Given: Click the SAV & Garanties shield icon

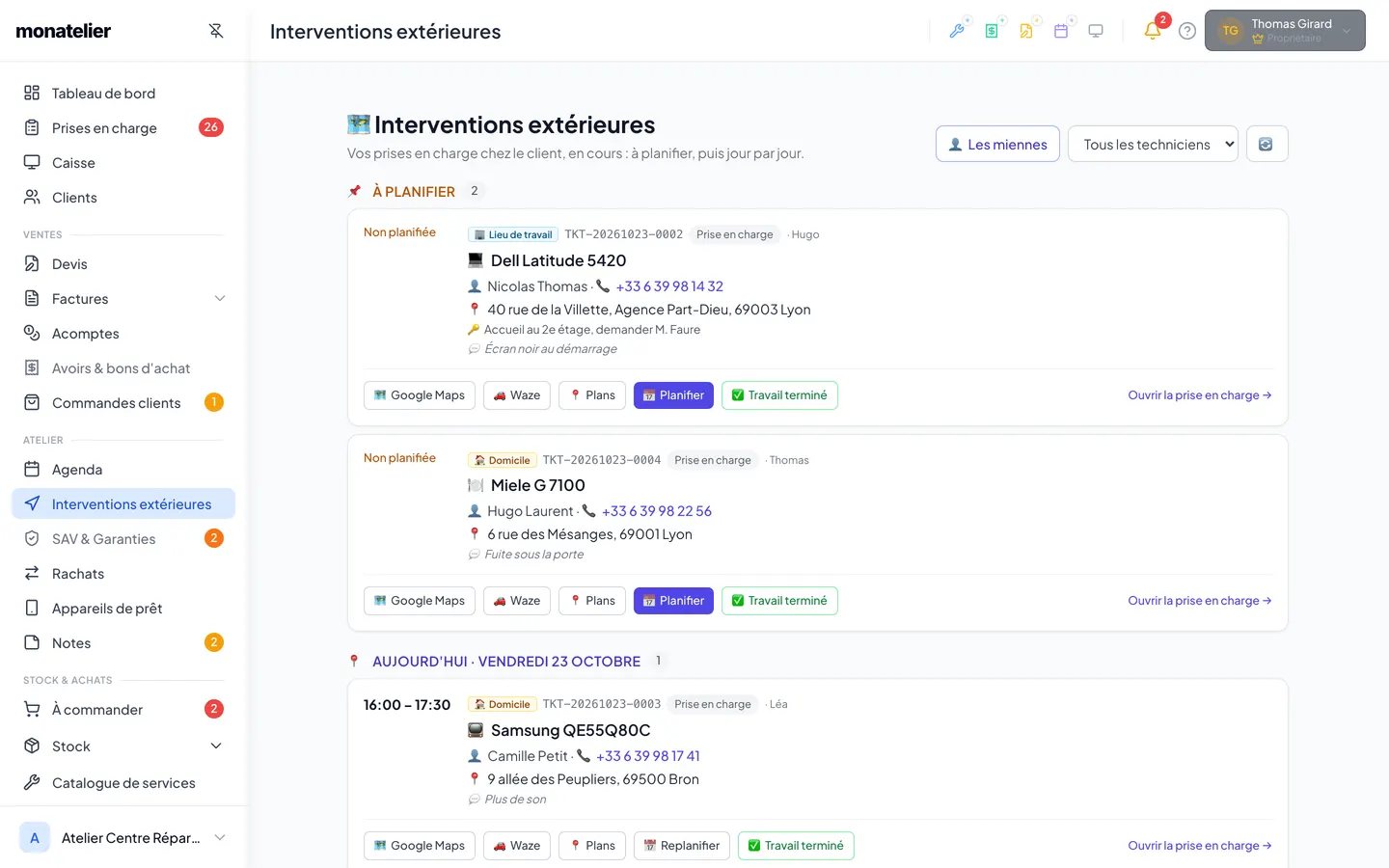Looking at the screenshot, I should tap(32, 538).
